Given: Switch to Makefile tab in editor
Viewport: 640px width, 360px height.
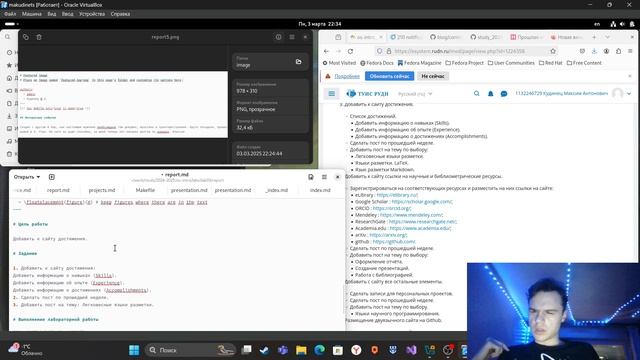Looking at the screenshot, I should pos(145,190).
